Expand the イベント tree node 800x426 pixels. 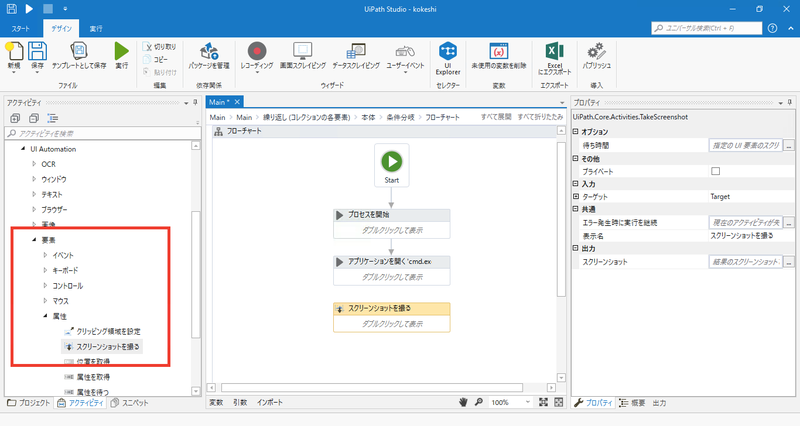[45, 255]
